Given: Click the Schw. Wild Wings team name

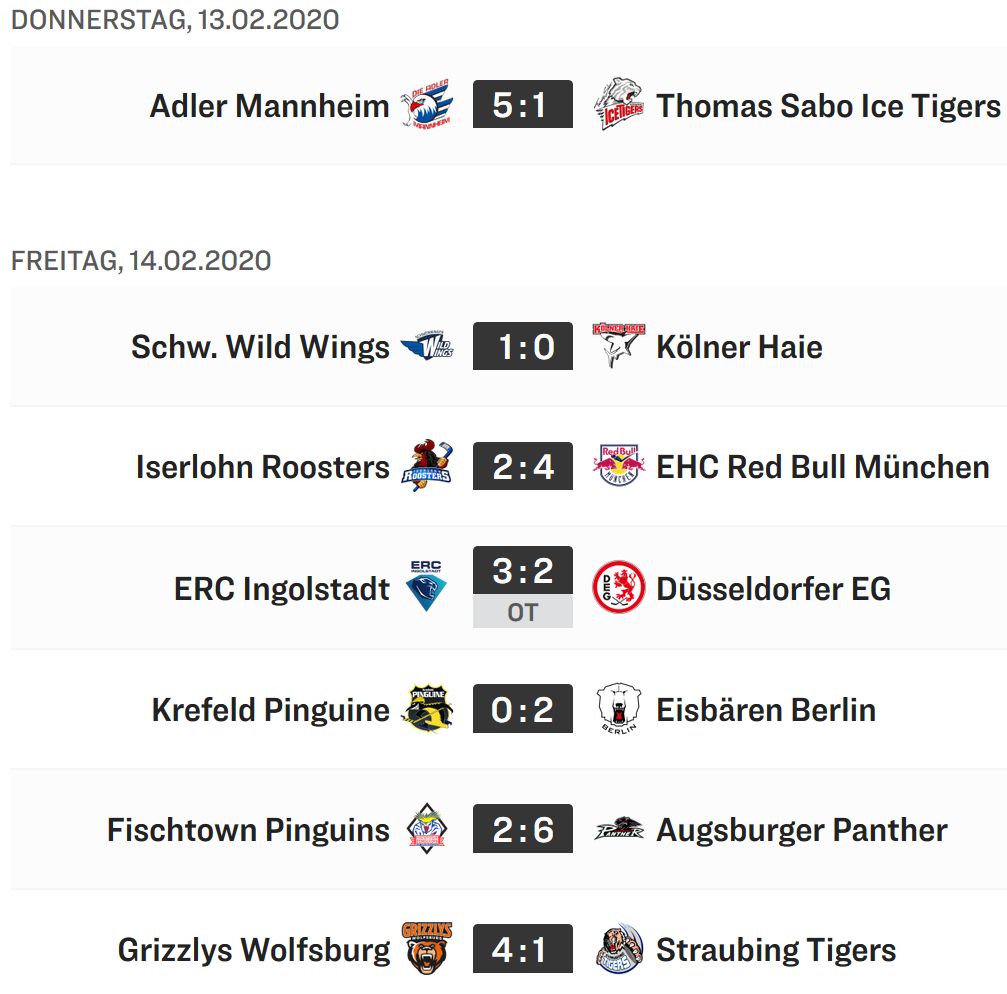Looking at the screenshot, I should click(260, 347).
